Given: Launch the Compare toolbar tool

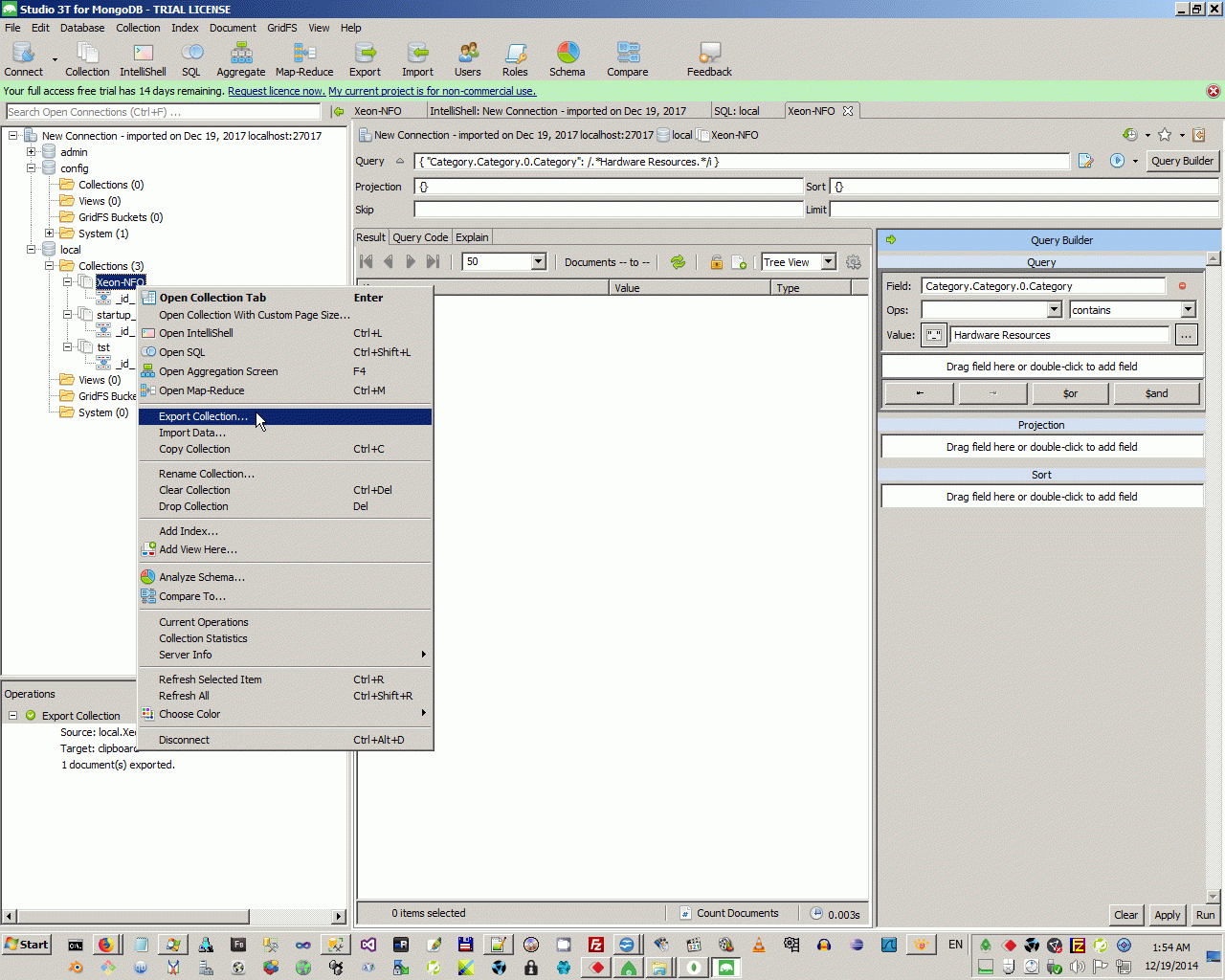Looking at the screenshot, I should [x=628, y=59].
